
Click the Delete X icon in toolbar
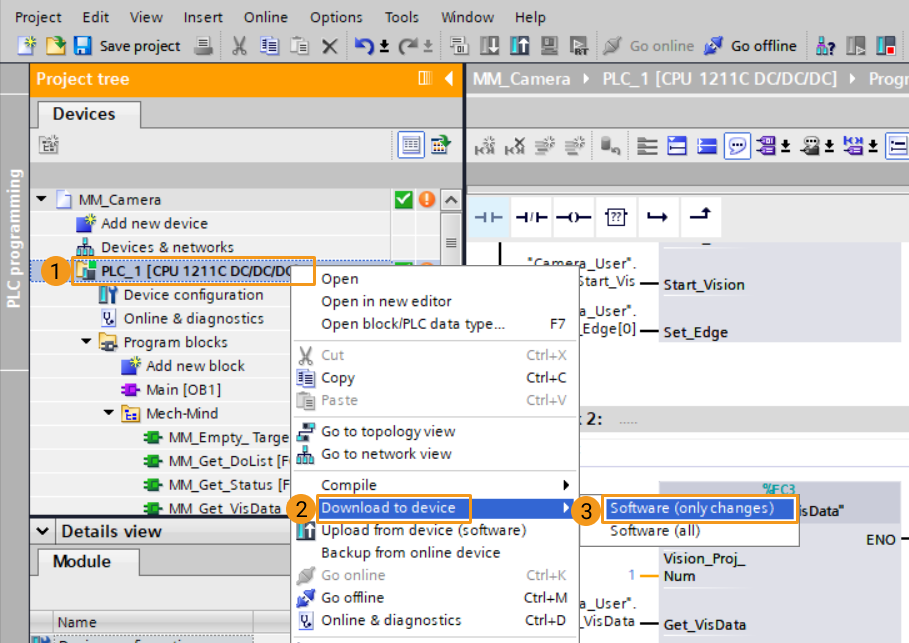[x=330, y=46]
